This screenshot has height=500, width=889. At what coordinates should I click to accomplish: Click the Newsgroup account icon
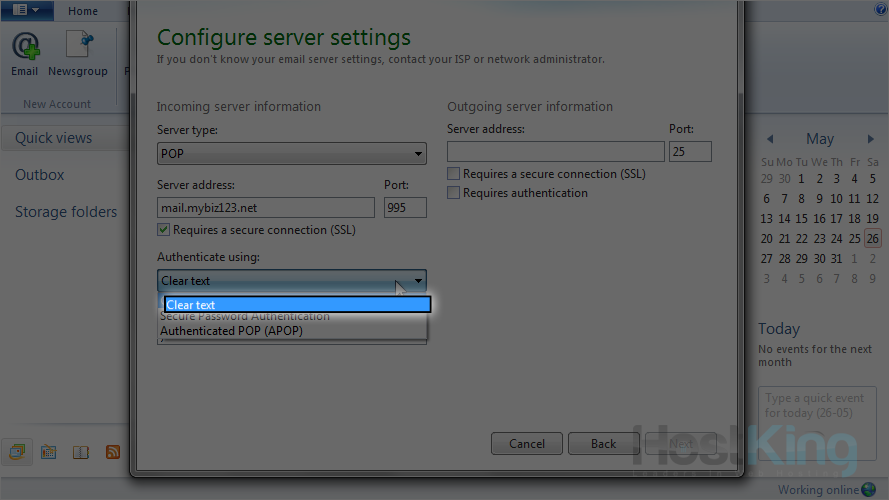(78, 52)
